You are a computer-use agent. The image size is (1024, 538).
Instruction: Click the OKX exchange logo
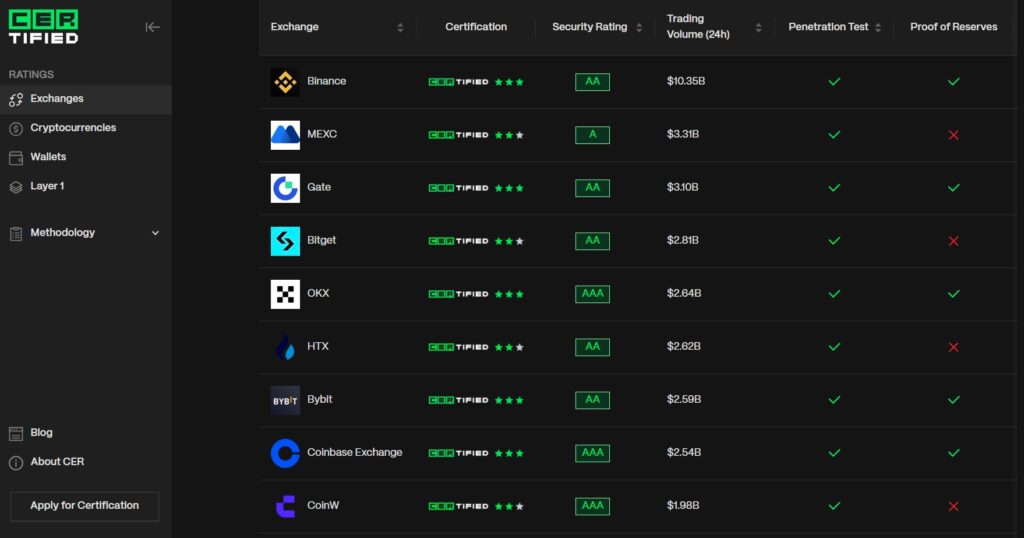pos(285,294)
